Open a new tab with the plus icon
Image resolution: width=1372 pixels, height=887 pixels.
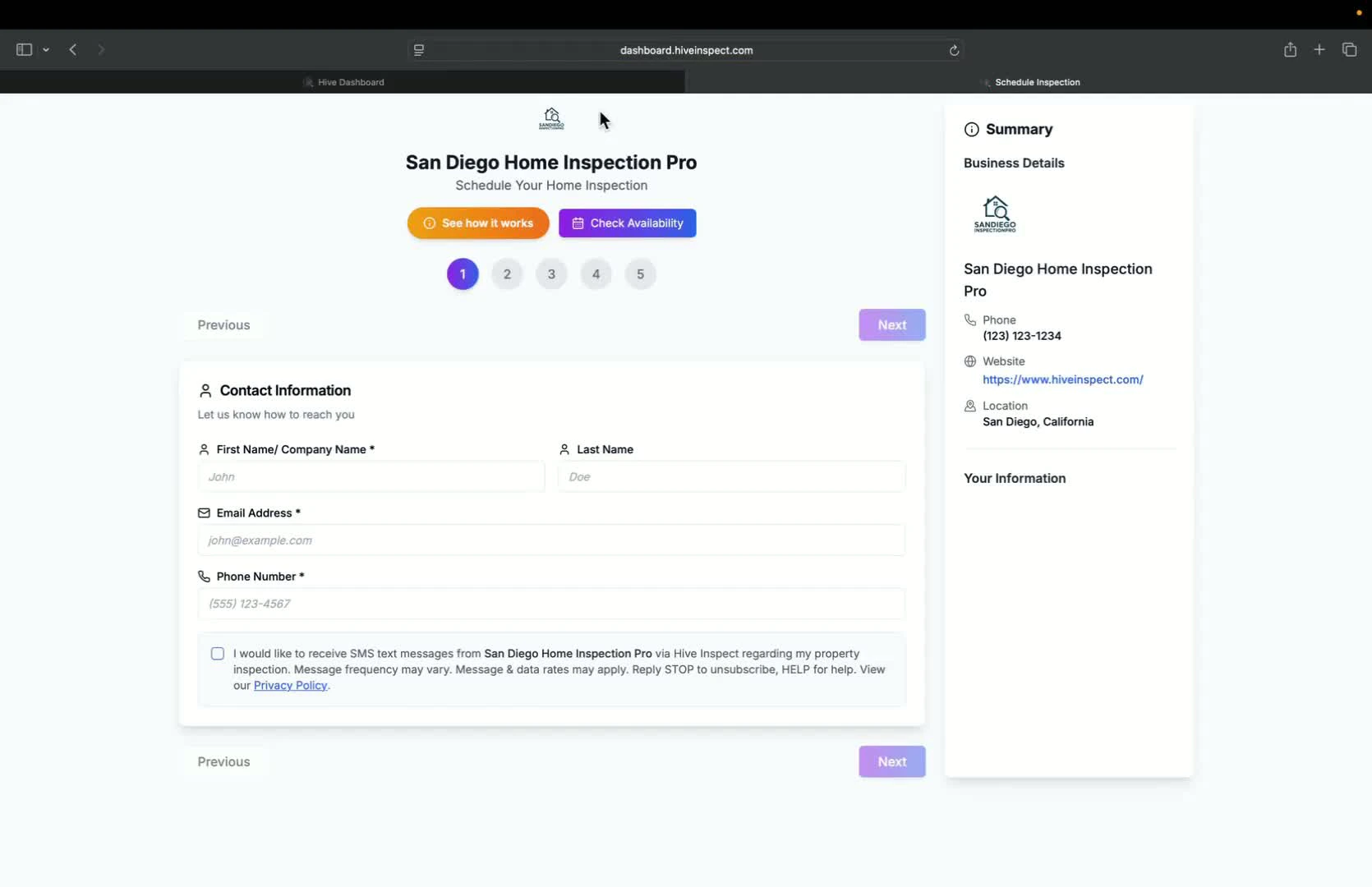pyautogui.click(x=1319, y=50)
